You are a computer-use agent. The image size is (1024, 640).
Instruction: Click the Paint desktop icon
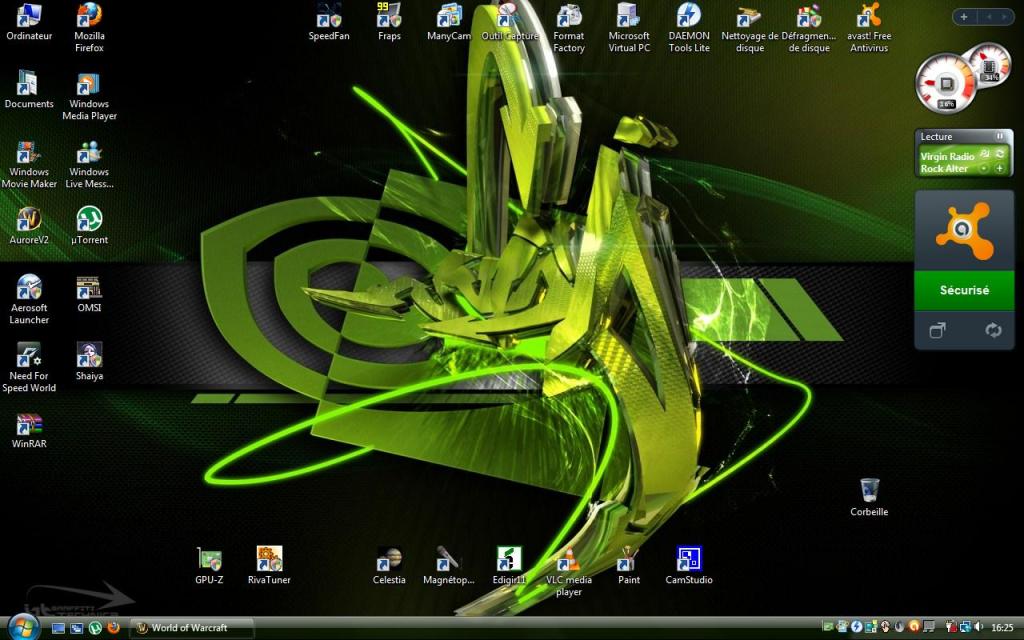629,566
